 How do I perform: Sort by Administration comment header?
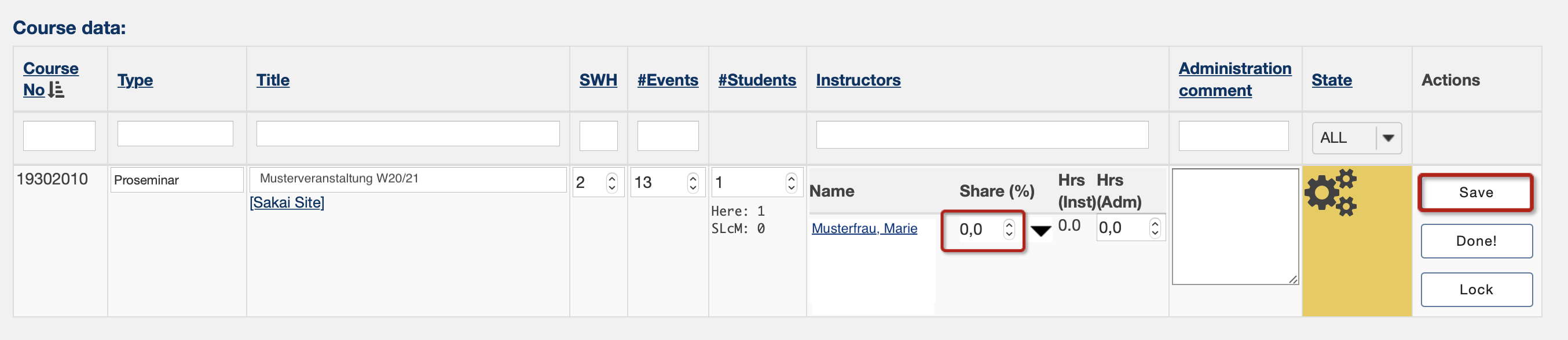click(1235, 80)
